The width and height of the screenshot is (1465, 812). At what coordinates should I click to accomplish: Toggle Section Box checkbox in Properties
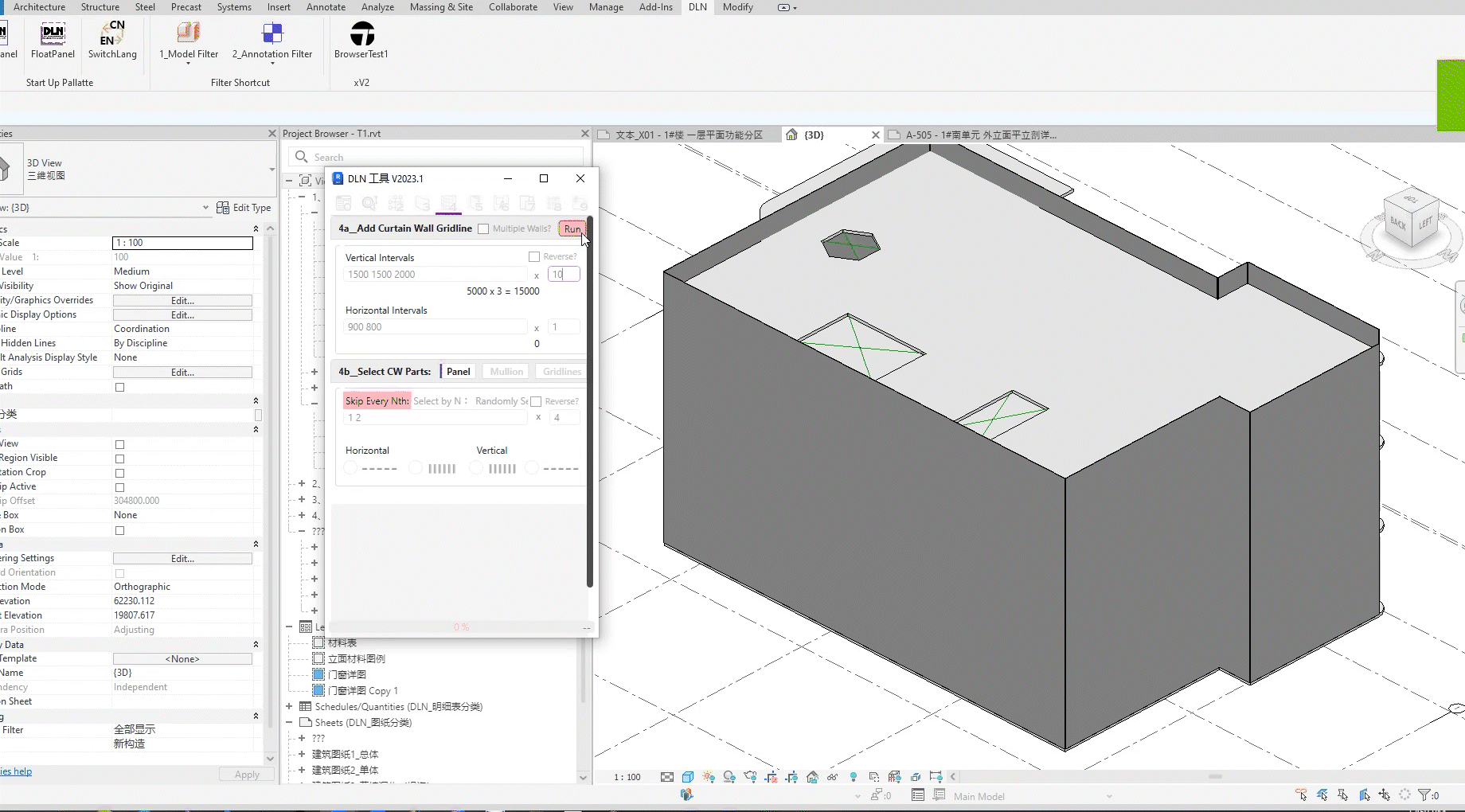119,530
